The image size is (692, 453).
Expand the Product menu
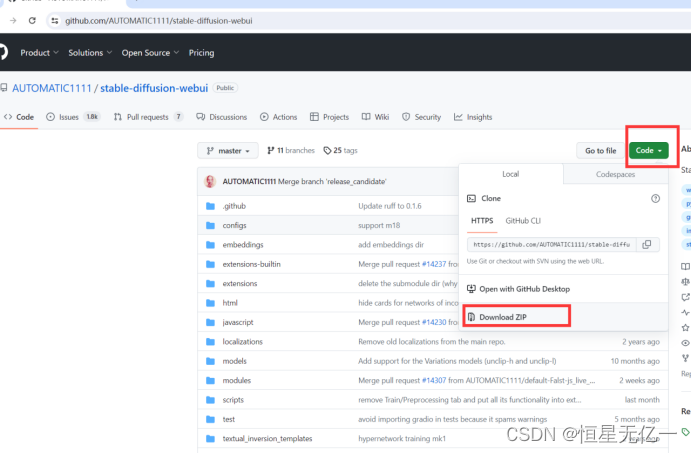(x=39, y=53)
